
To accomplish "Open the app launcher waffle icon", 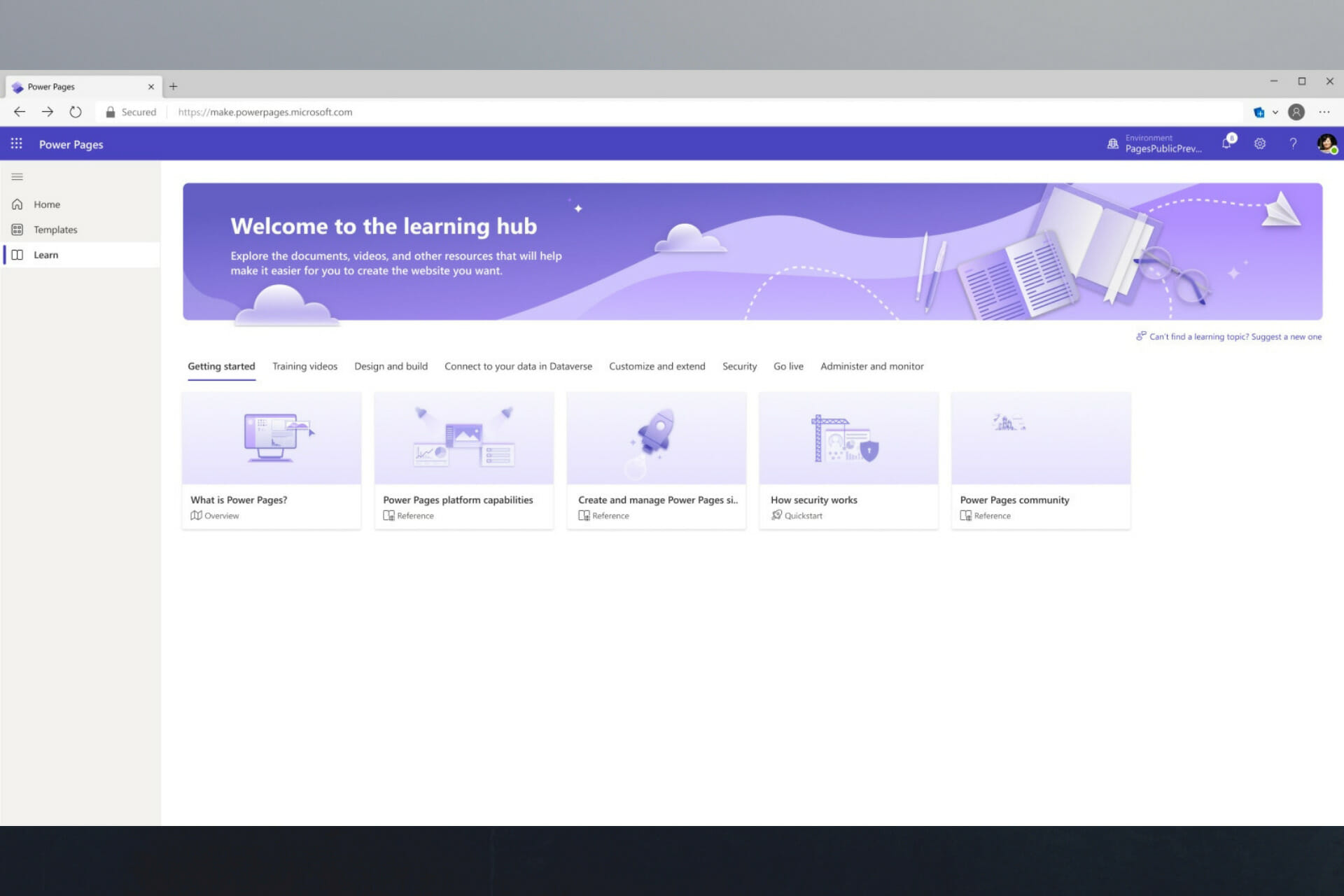I will click(x=17, y=143).
